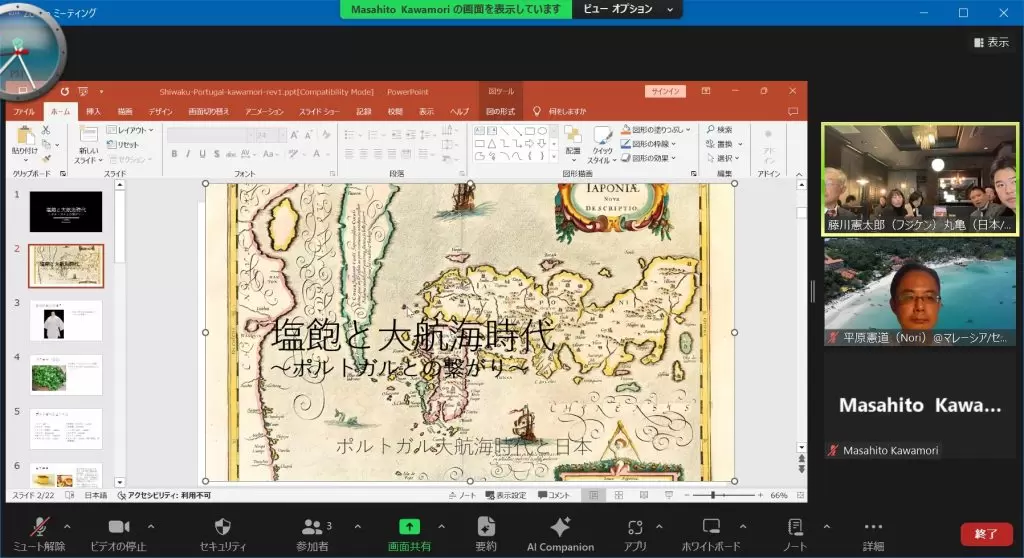Open the More (詳細) menu

[x=873, y=533]
